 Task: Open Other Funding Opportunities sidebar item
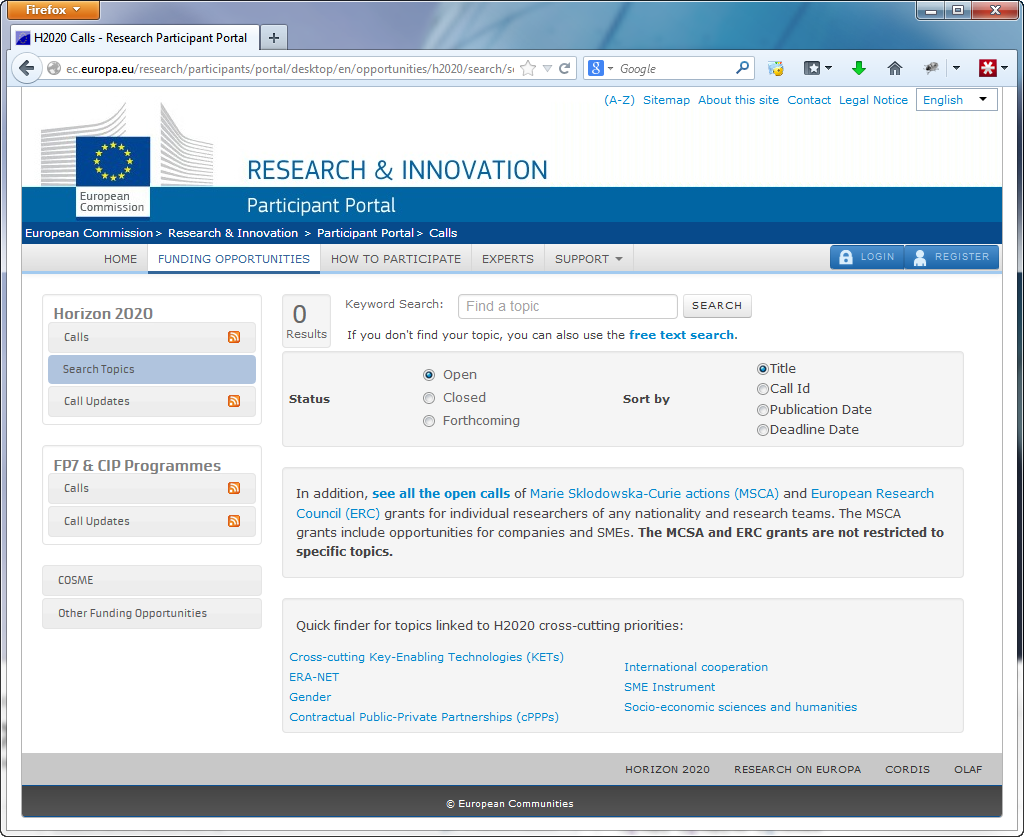coord(152,613)
